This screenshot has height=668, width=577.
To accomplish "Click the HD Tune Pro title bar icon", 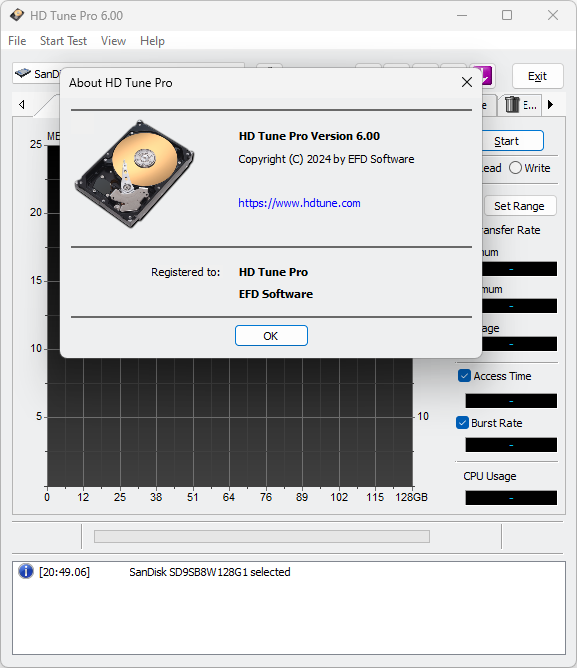I will point(17,15).
